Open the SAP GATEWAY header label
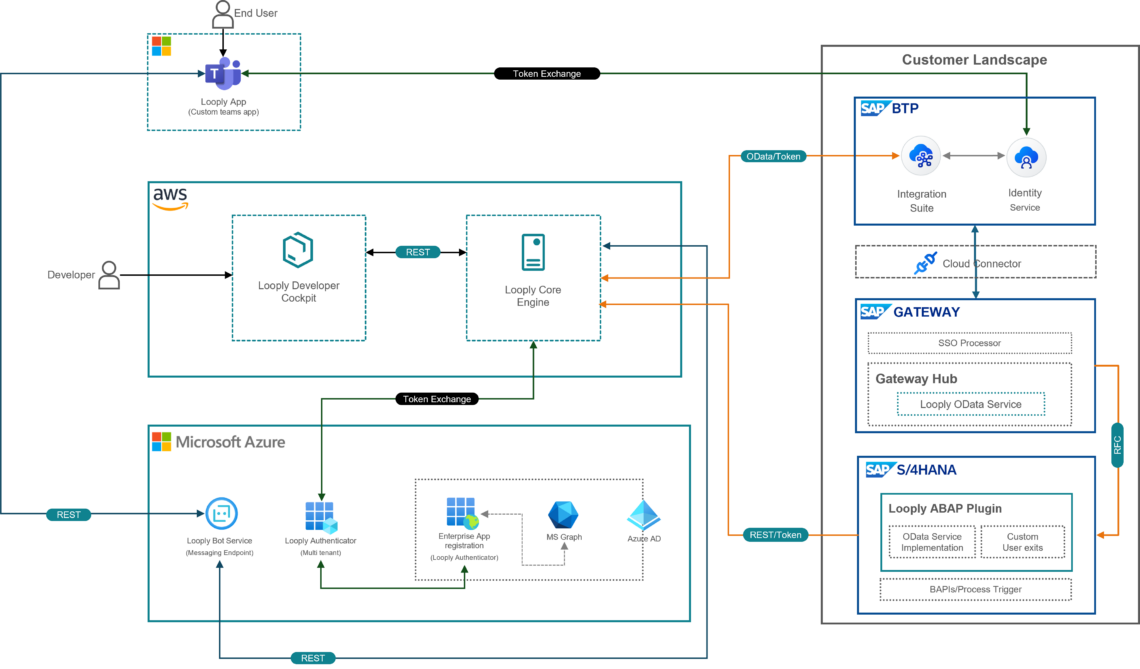Viewport: 1140px width, 669px height. coord(906,311)
